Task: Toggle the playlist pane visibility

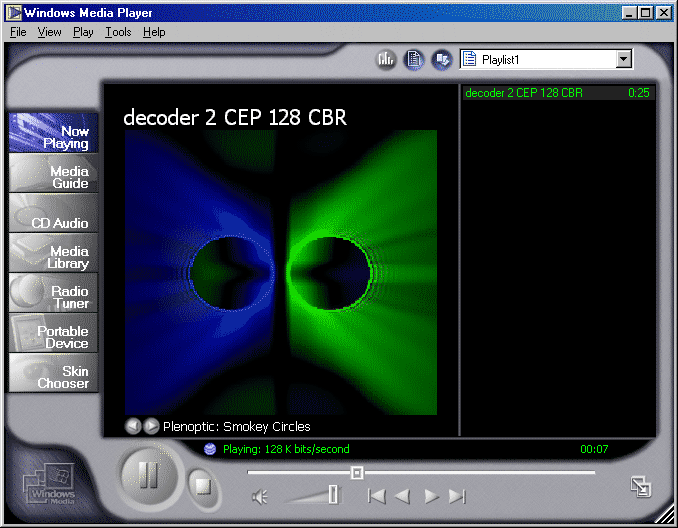Action: tap(414, 60)
